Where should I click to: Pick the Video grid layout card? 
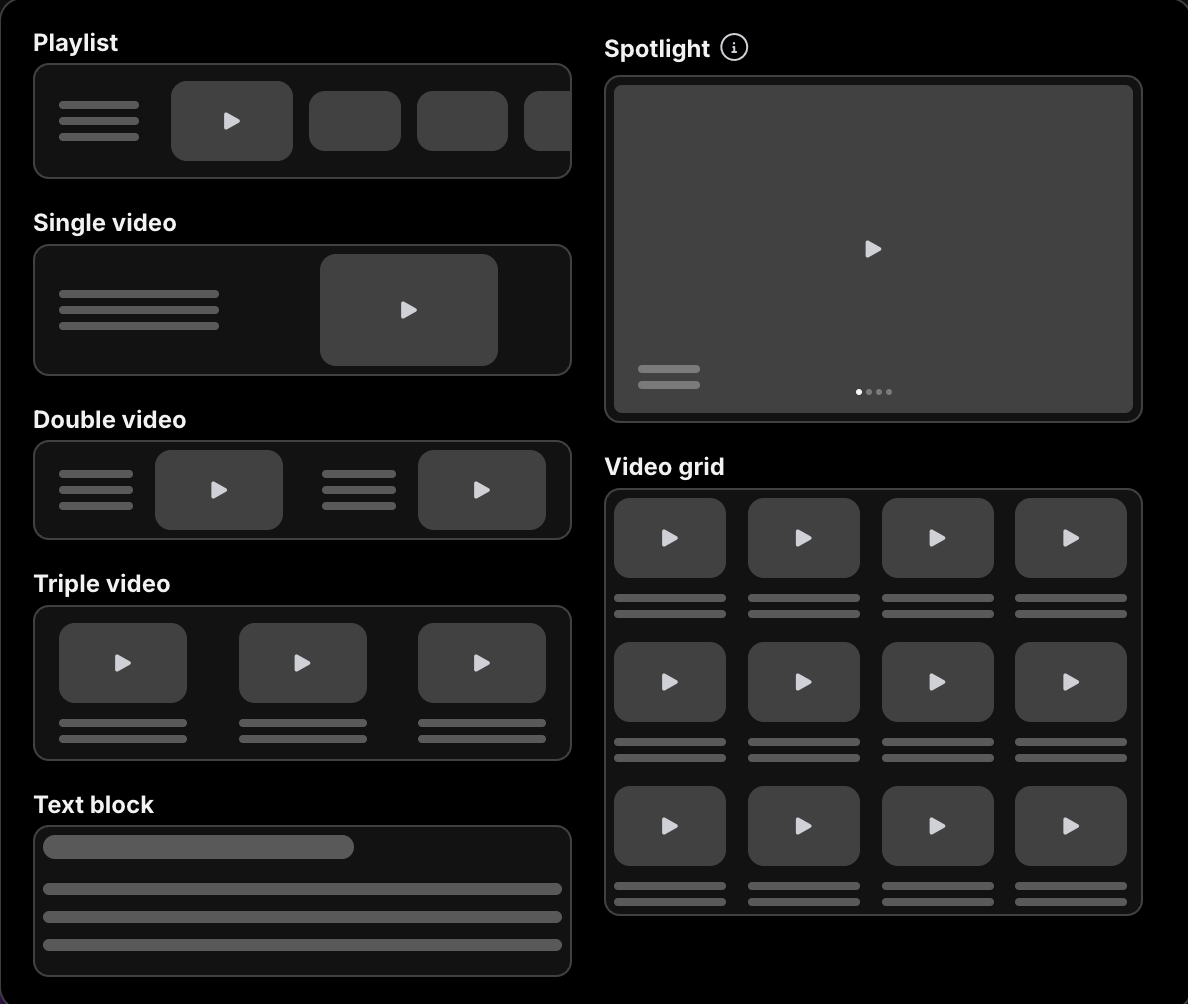point(873,702)
